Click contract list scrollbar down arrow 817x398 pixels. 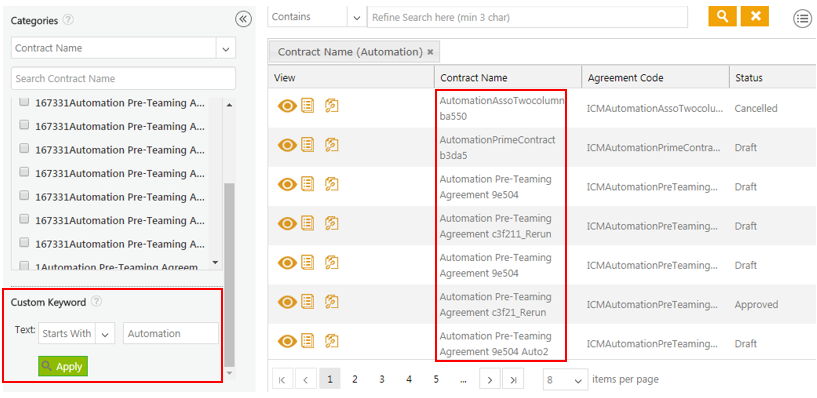[216, 262]
